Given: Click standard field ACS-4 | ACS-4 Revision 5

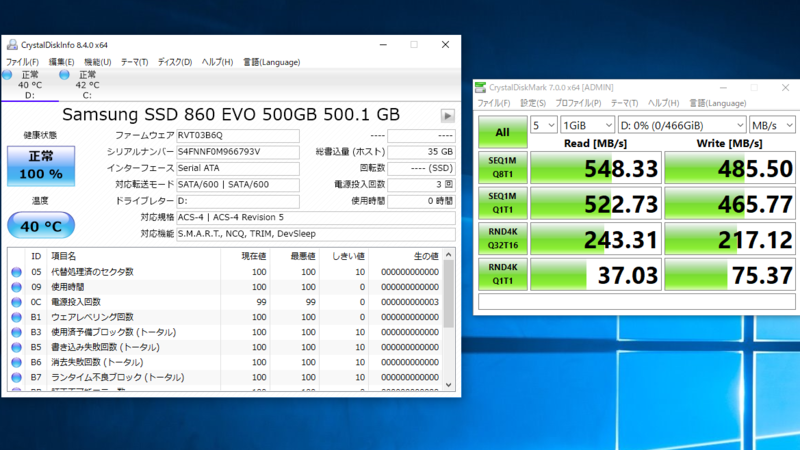Looking at the screenshot, I should (316, 217).
